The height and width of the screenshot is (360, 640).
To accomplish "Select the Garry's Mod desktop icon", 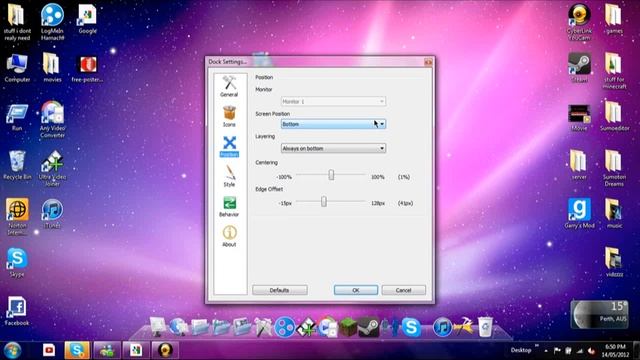I will click(x=579, y=214).
